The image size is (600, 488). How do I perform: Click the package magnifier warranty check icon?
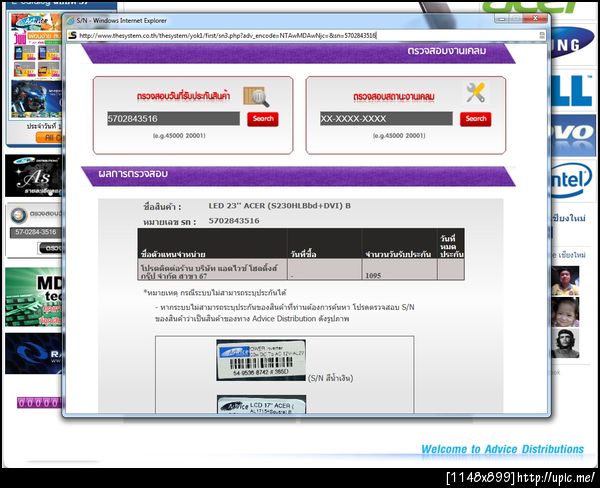click(x=256, y=96)
